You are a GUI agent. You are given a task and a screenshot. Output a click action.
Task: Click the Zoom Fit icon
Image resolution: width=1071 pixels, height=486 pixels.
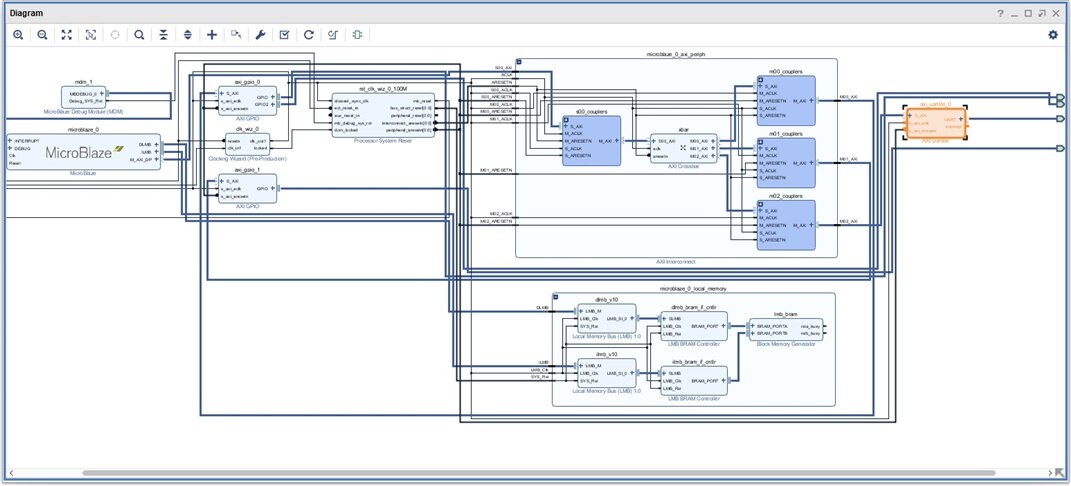(66, 34)
